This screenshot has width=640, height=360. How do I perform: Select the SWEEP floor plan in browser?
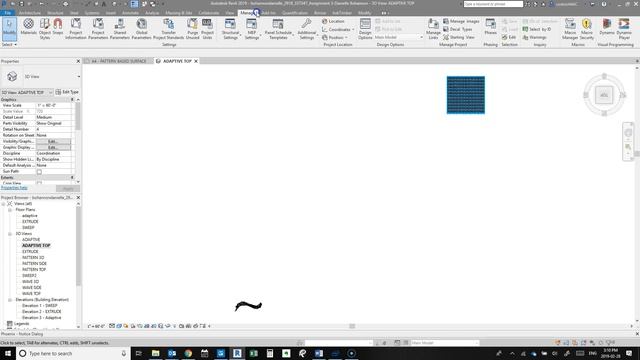point(28,228)
